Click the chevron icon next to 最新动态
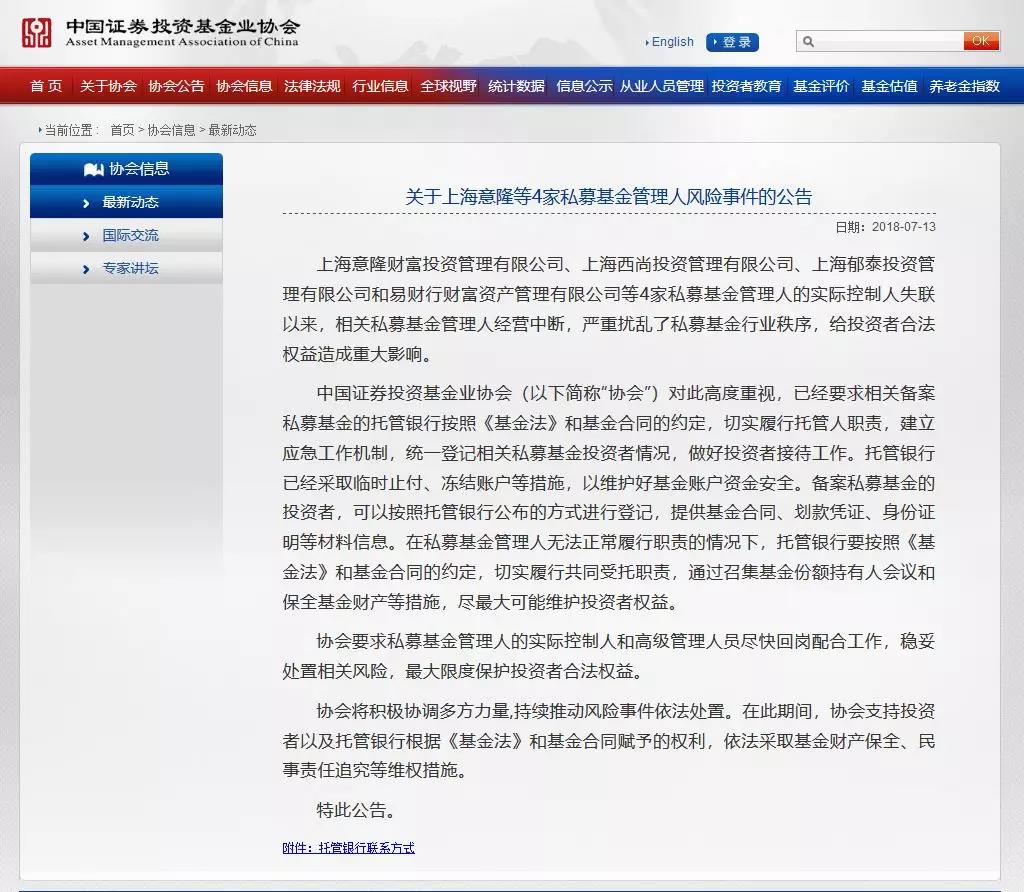Screen dimensions: 1024x892 coord(86,204)
